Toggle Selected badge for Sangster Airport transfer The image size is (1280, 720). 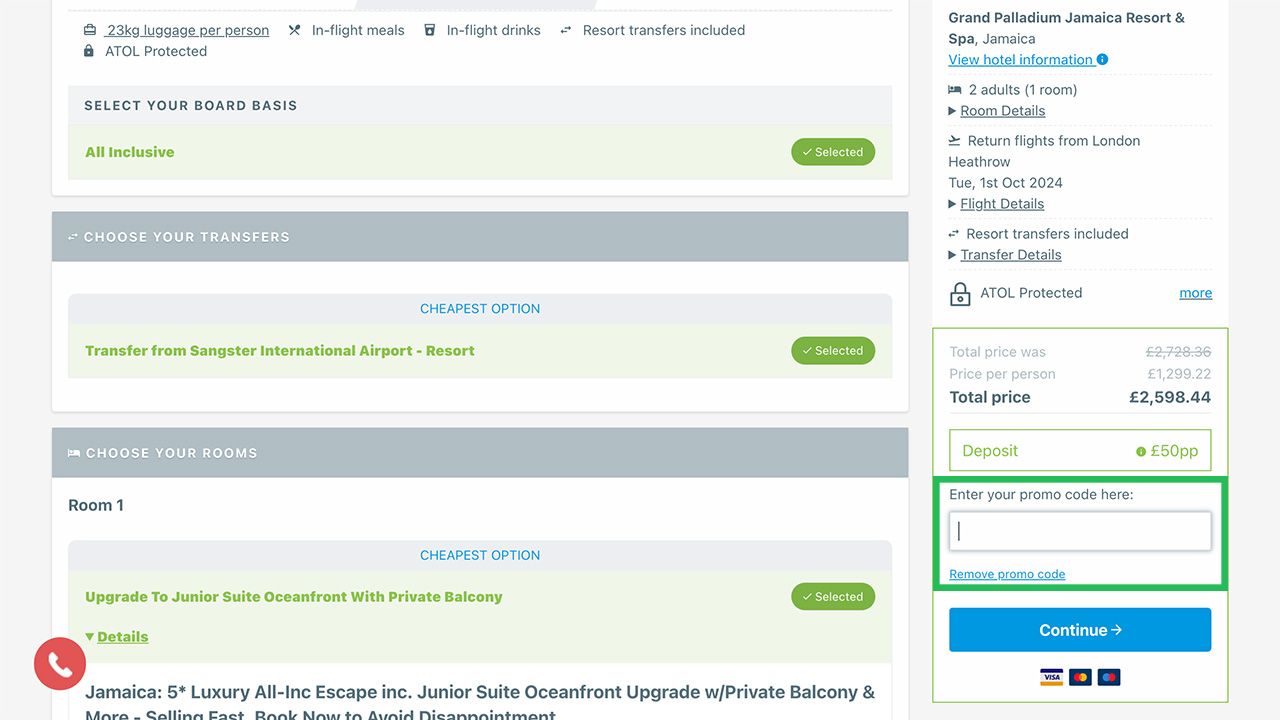point(833,351)
